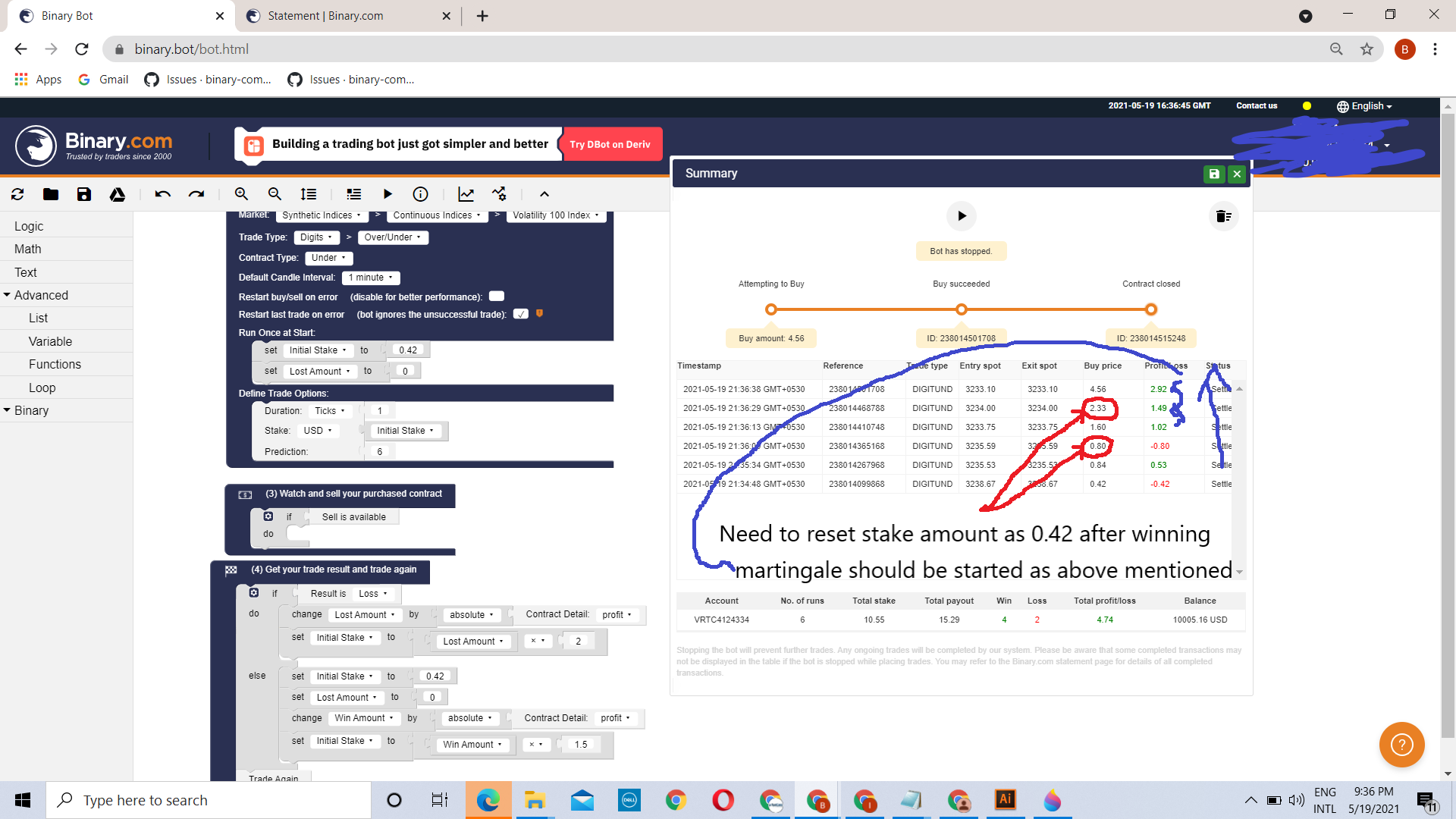
Task: Set the Prediction input value field
Action: 380,450
